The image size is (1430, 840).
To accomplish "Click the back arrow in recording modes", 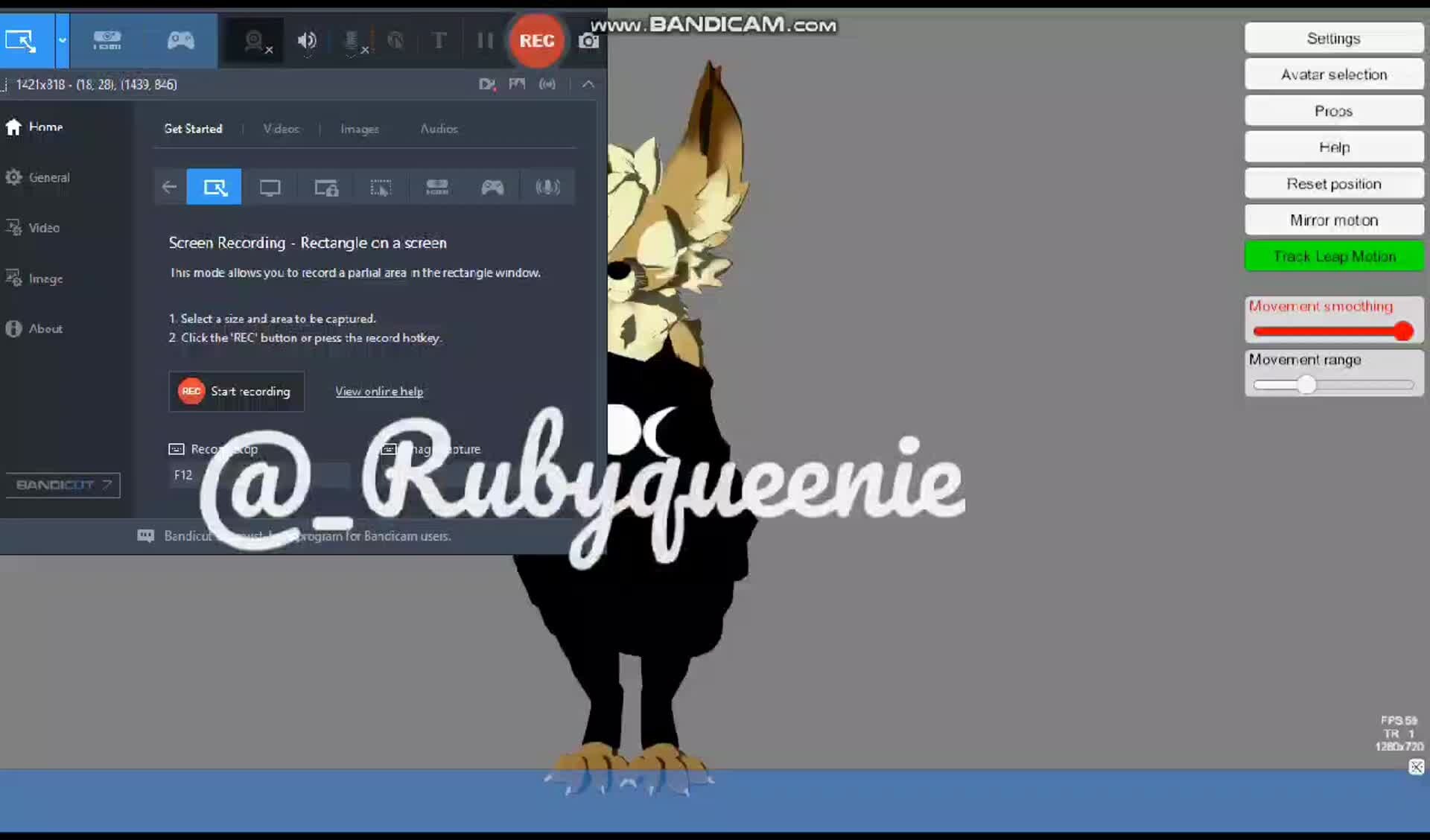I will coord(169,187).
